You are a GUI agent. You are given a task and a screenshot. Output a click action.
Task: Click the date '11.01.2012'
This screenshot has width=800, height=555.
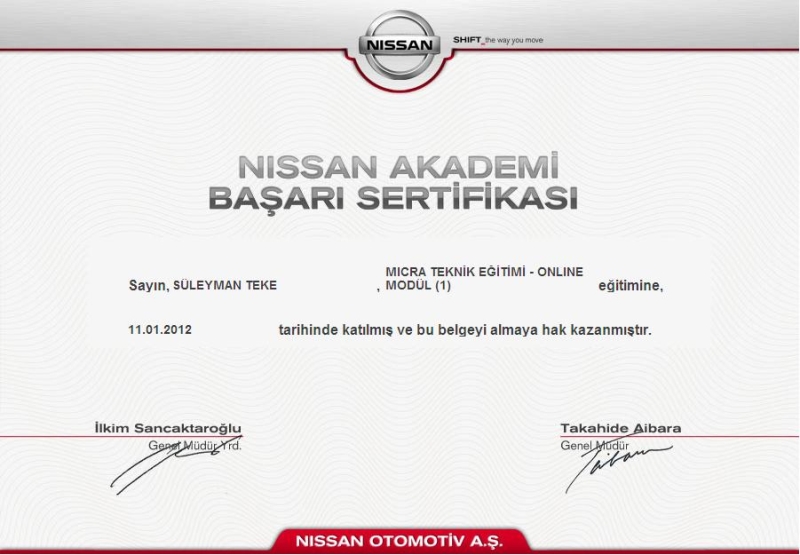pos(160,330)
